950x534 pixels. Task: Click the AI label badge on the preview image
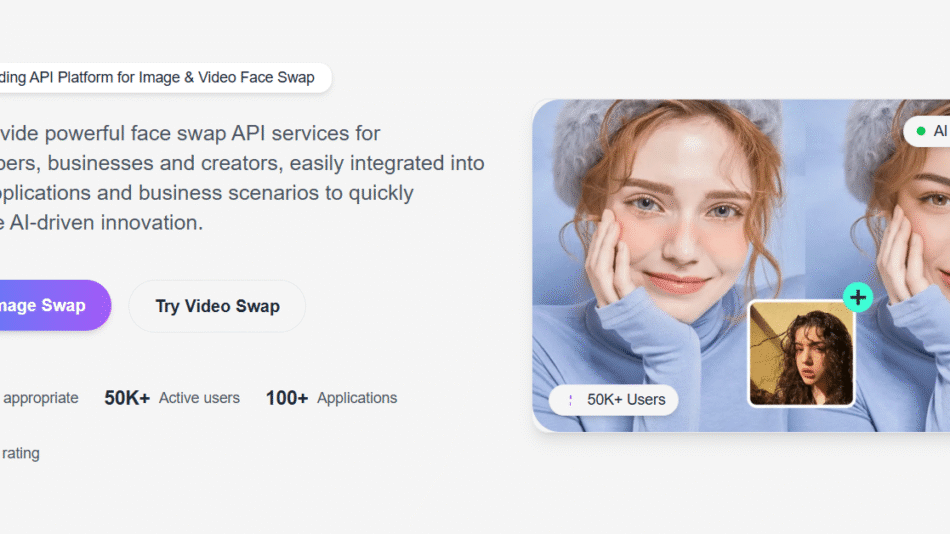pyautogui.click(x=928, y=131)
